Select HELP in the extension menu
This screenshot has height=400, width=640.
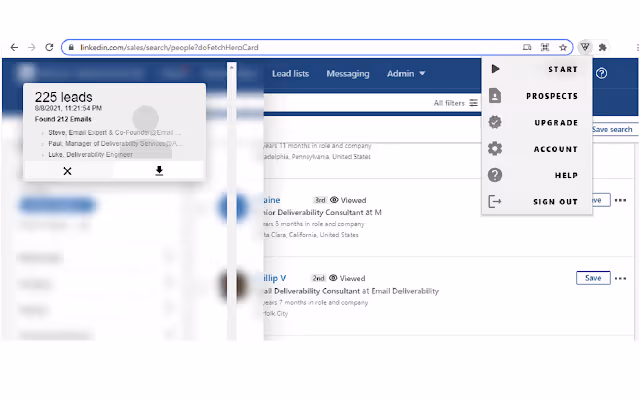[x=566, y=175]
